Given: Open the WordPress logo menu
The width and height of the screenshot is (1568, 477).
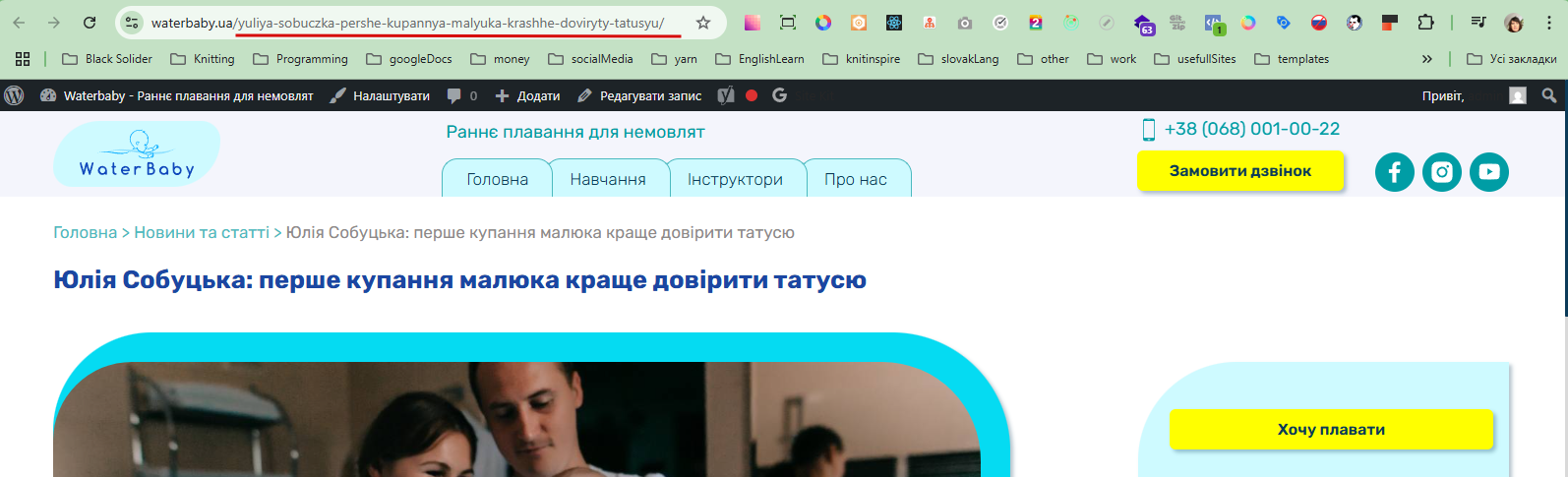Looking at the screenshot, I should click(x=15, y=95).
